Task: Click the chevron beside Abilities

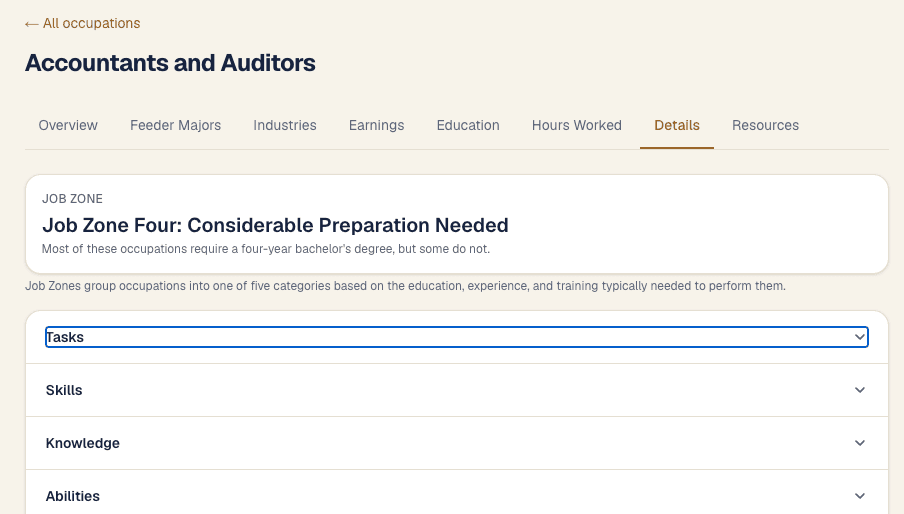Action: click(x=860, y=496)
